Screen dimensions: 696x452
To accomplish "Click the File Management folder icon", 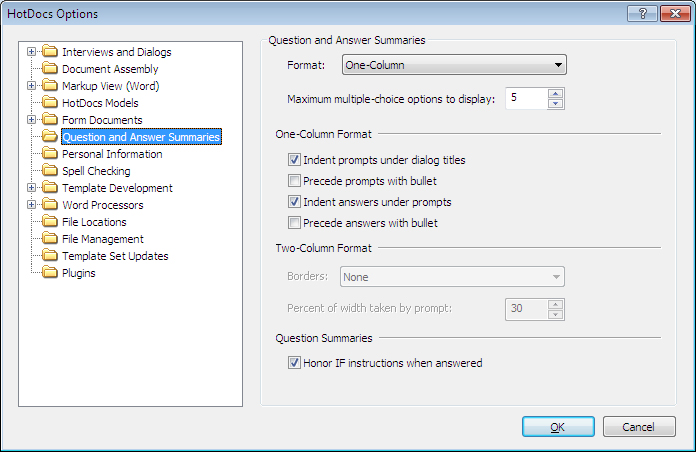I will (49, 239).
